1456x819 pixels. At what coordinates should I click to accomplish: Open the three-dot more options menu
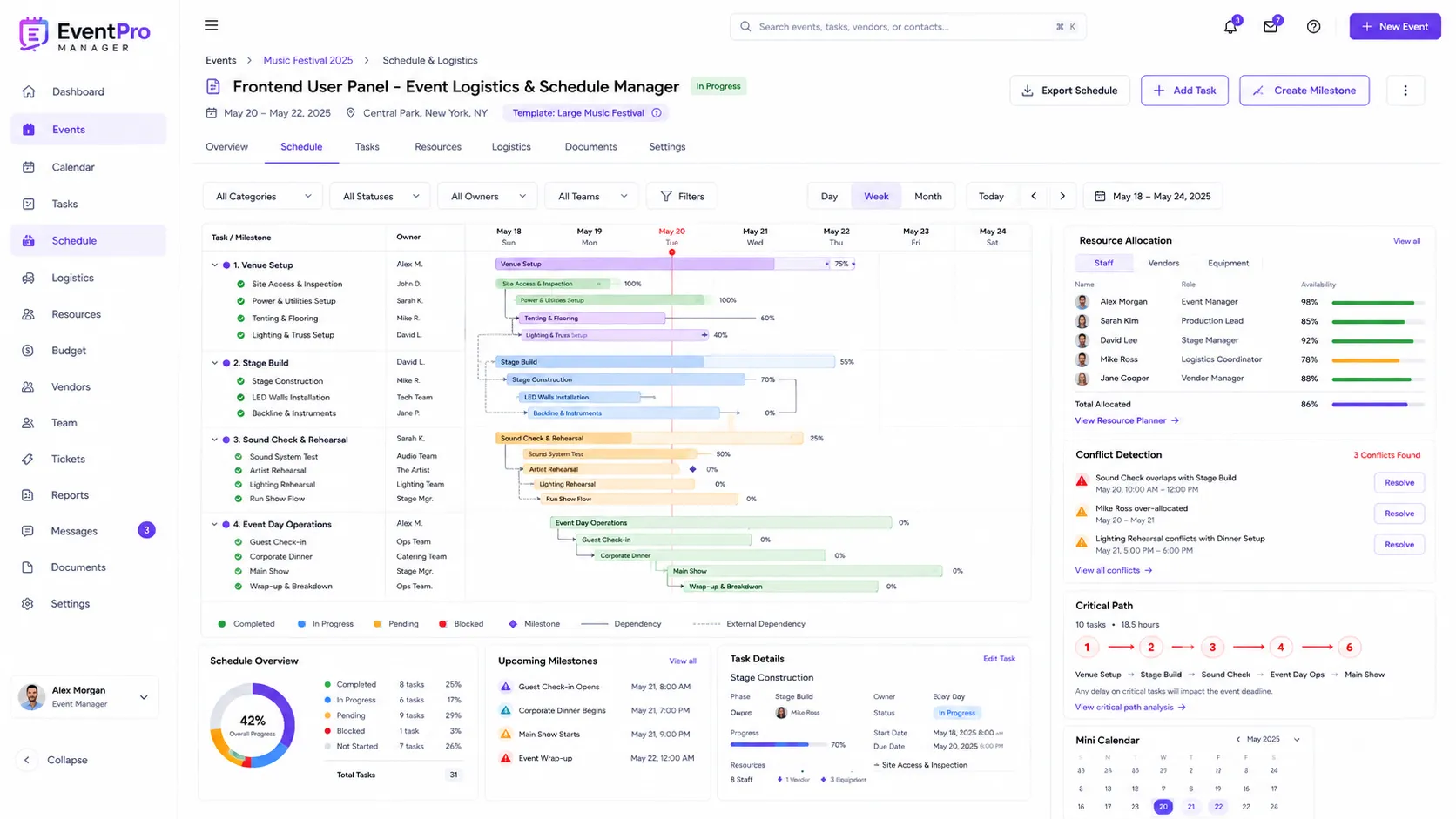tap(1405, 91)
